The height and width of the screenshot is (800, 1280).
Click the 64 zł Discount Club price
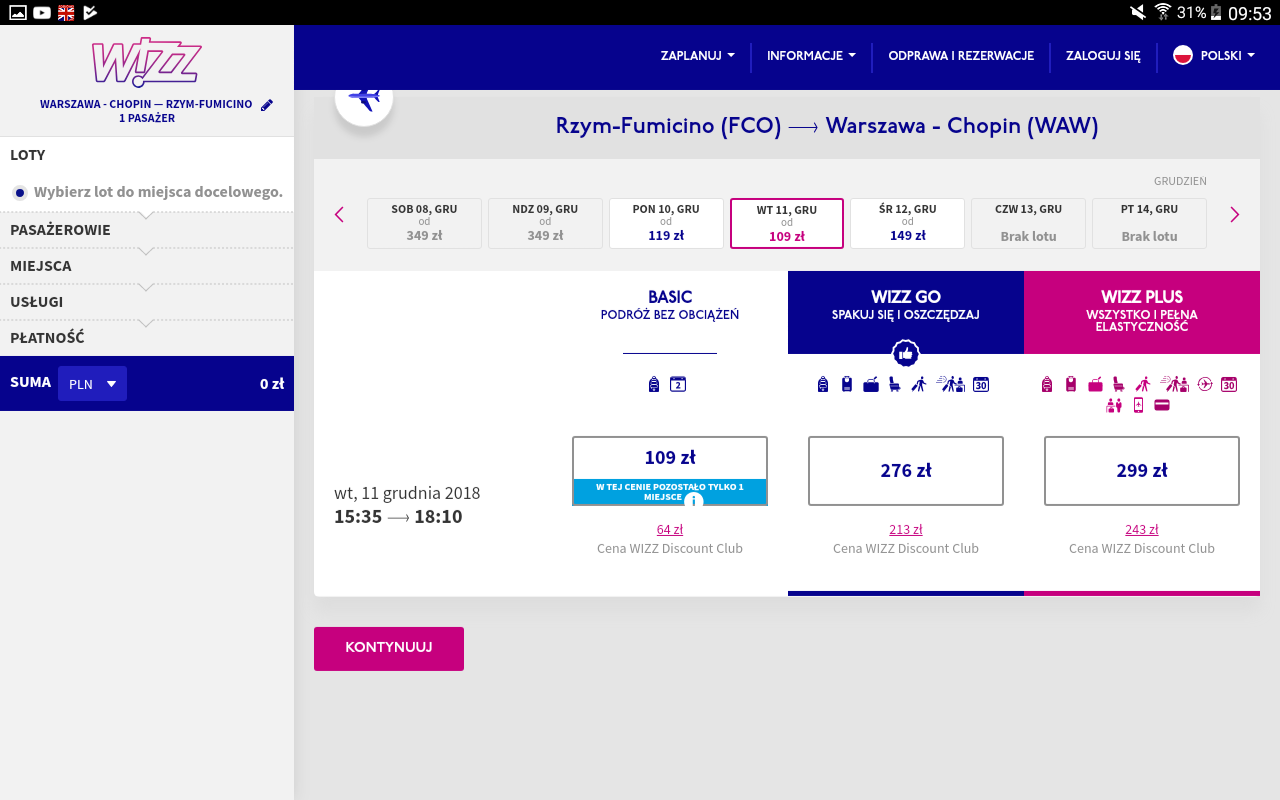pos(670,530)
